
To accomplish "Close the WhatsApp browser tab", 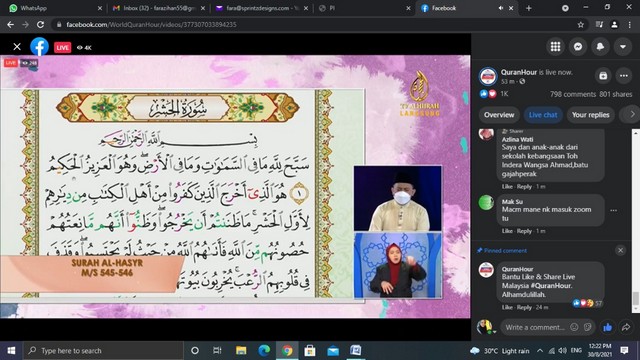I will tap(100, 8).
